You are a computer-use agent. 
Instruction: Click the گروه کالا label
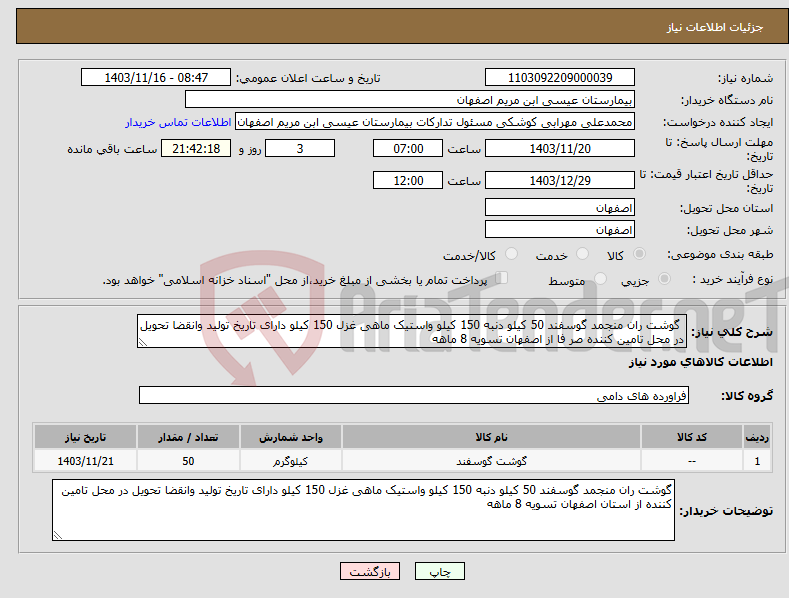pyautogui.click(x=747, y=396)
